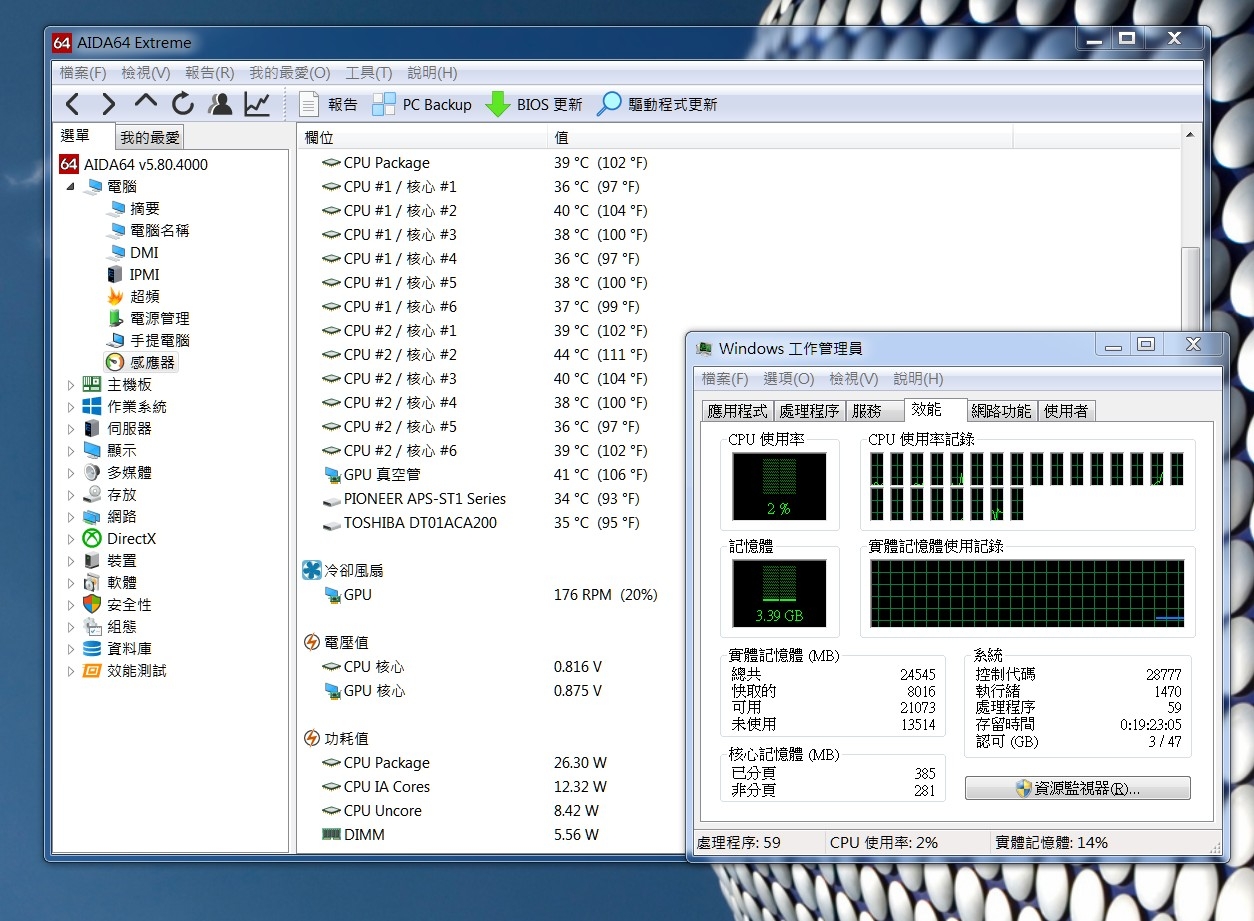Screen dimensions: 1254x921
Task: Expand the 主機板 tree node
Action: click(71, 385)
